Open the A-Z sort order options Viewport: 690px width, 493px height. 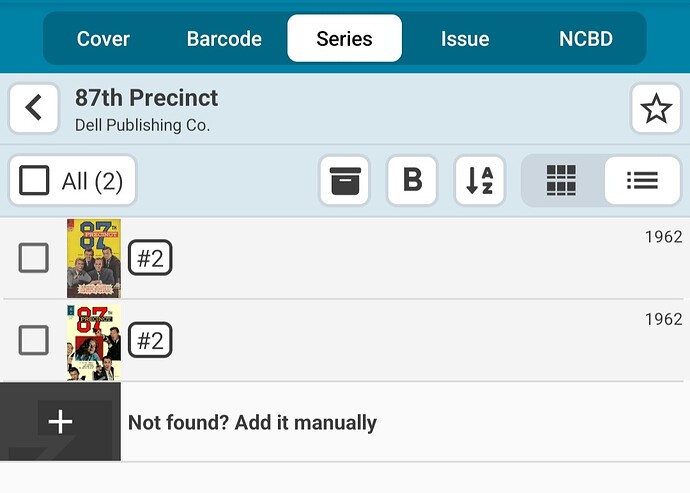479,181
